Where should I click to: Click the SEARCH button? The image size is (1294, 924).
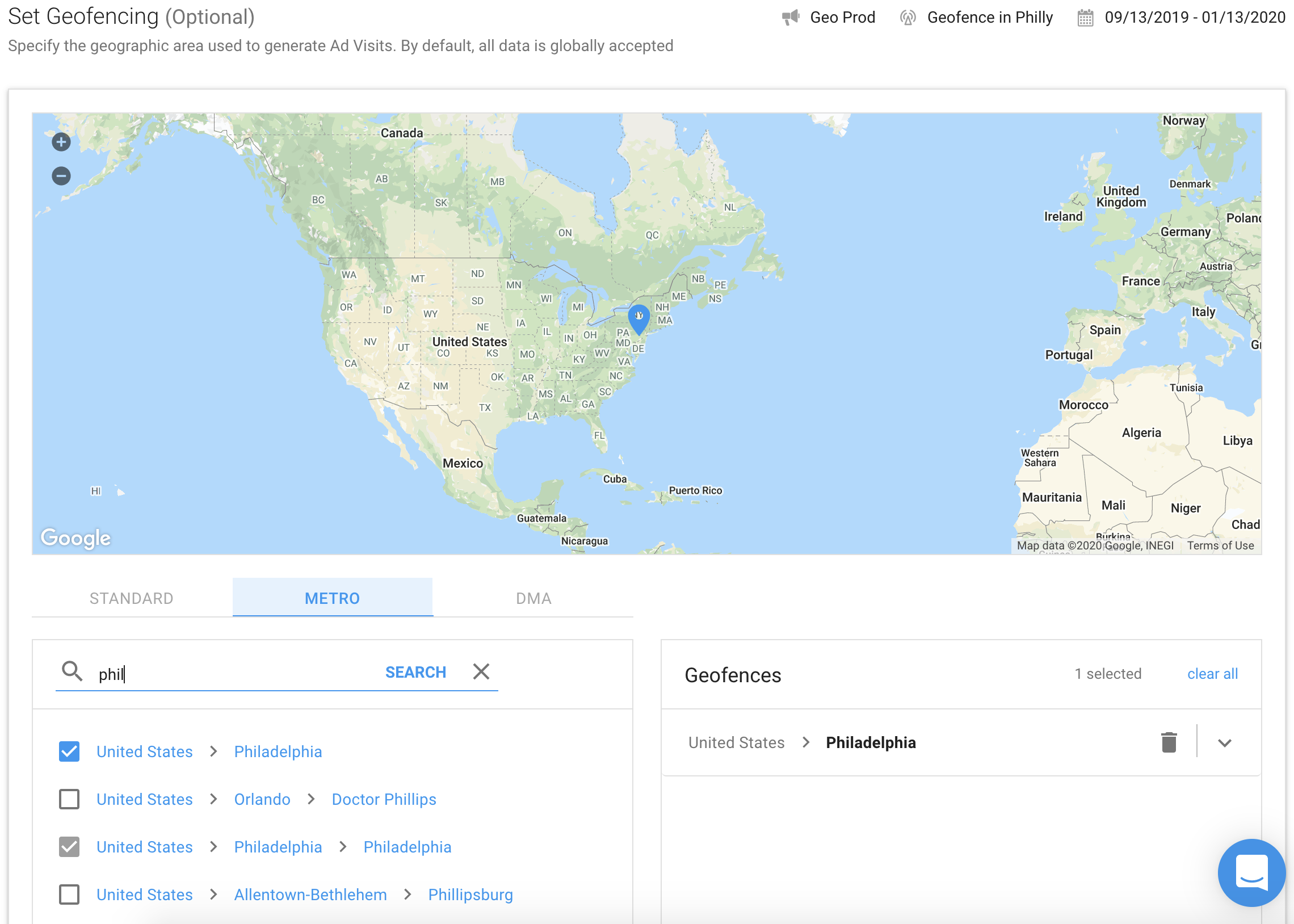[x=416, y=673]
